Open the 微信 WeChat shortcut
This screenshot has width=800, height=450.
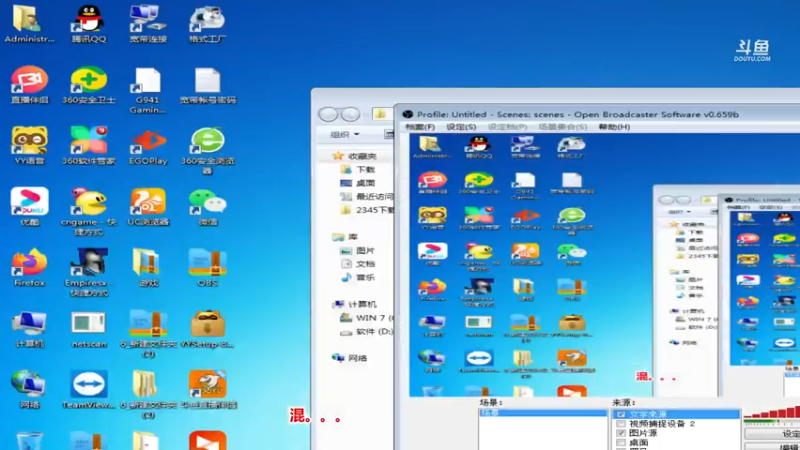(x=207, y=206)
